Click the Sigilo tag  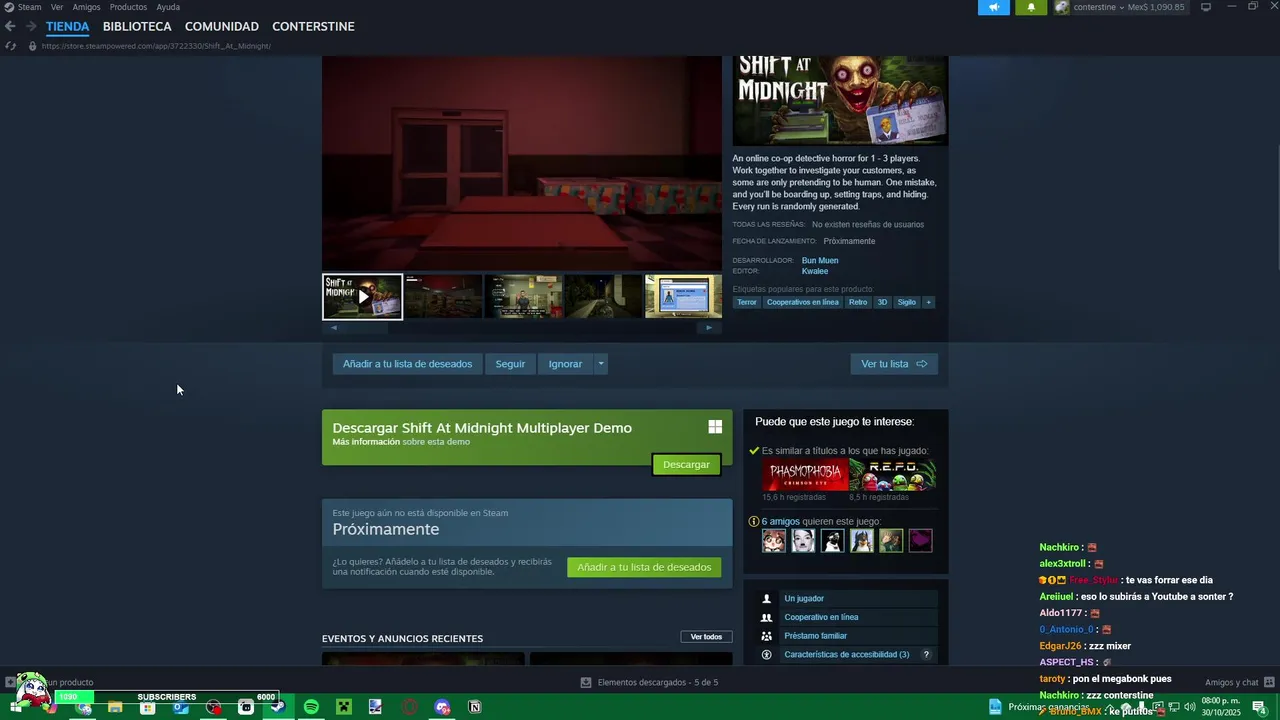(x=906, y=302)
